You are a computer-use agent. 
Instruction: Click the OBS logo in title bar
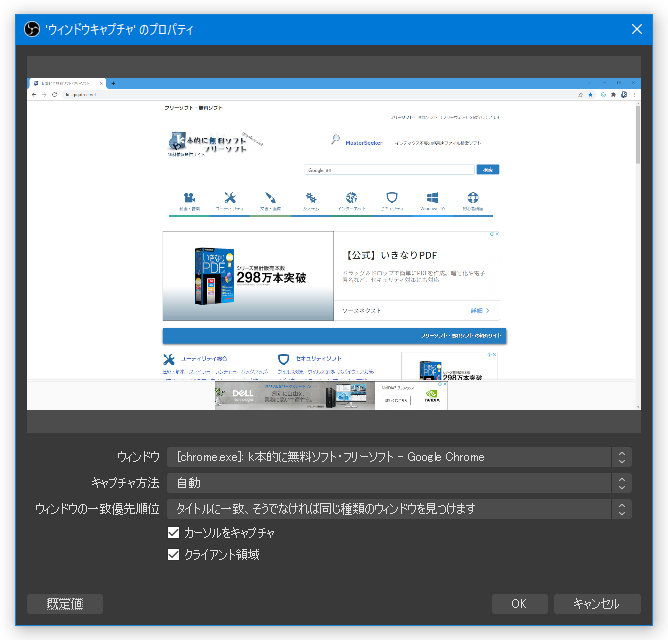32,29
